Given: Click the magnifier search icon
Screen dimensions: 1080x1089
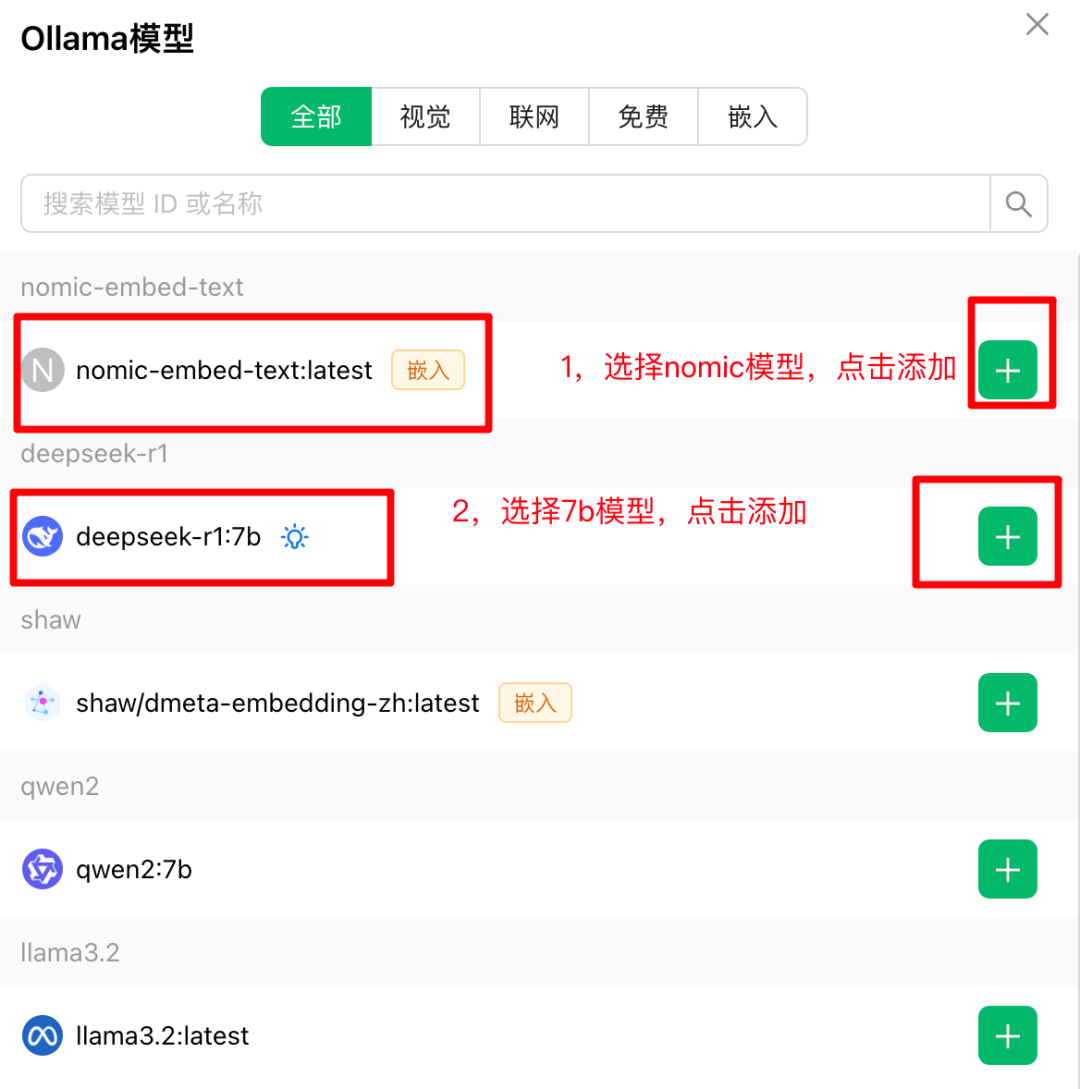Looking at the screenshot, I should [1018, 203].
